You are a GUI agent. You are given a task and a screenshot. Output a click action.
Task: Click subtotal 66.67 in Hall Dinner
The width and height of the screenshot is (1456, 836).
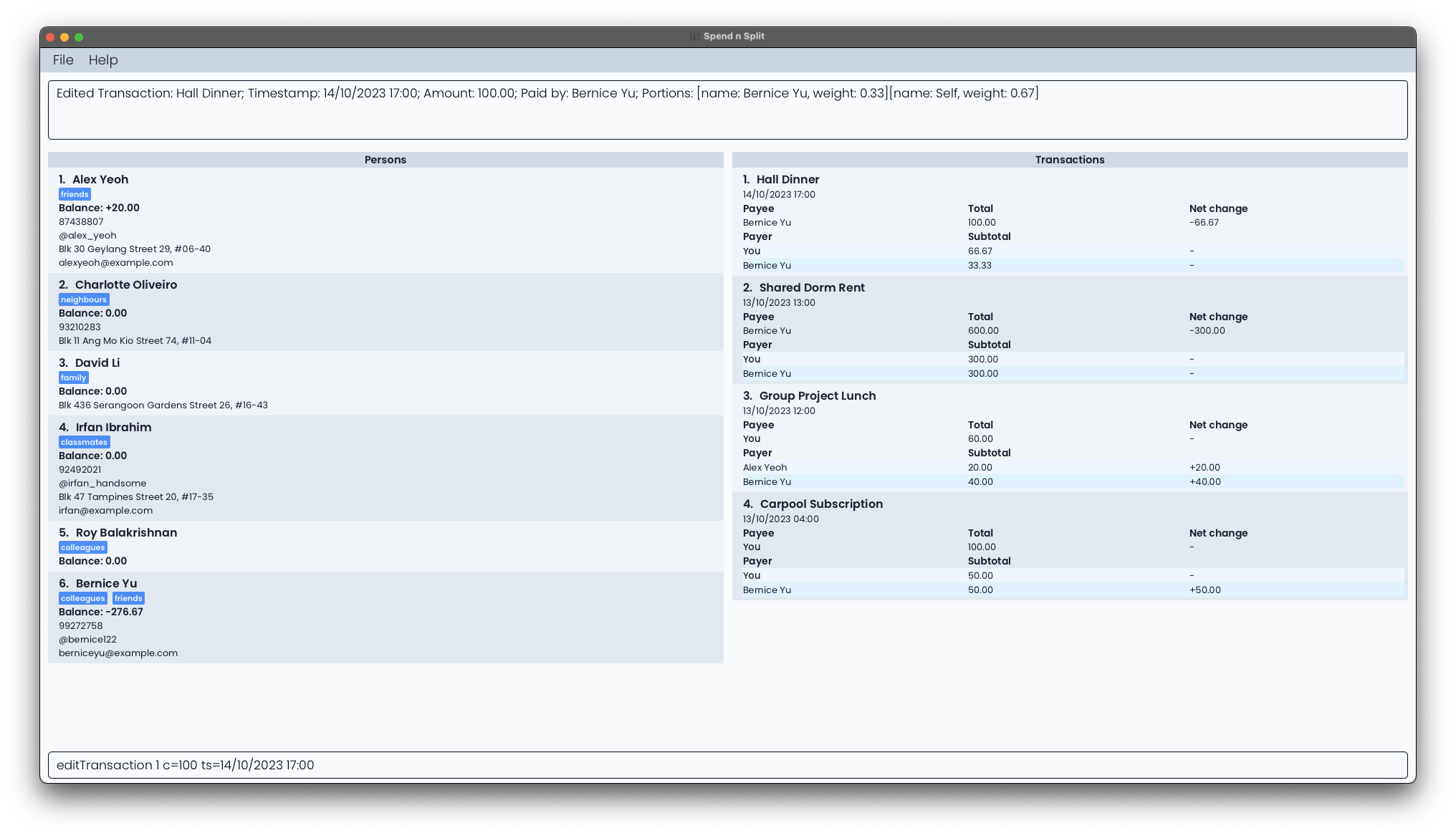click(980, 251)
